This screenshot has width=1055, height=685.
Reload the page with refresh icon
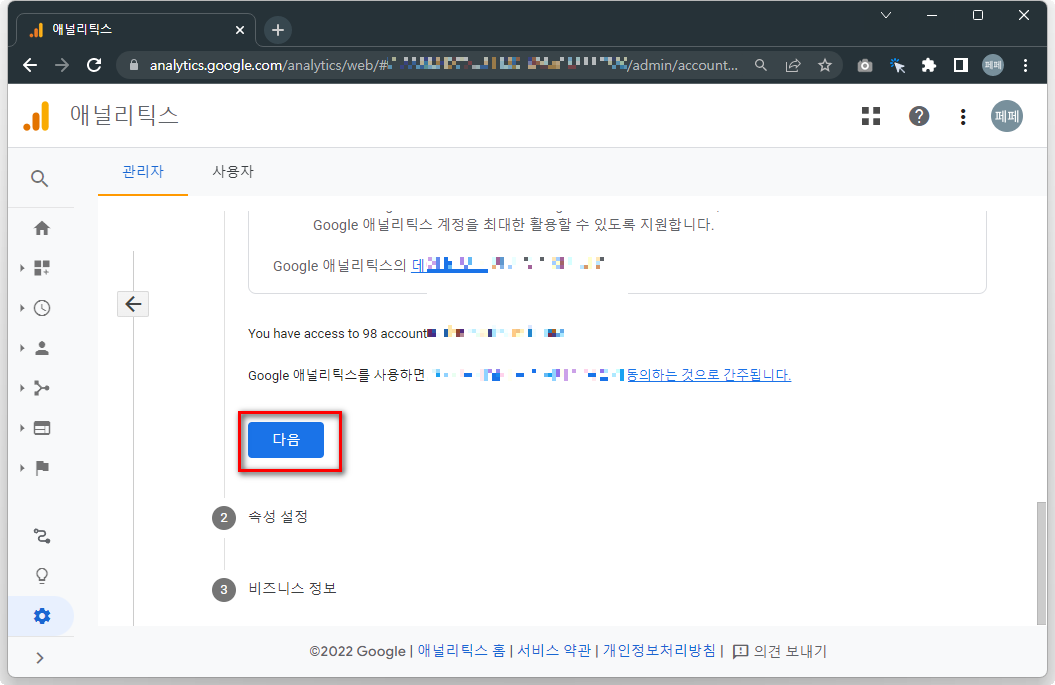(94, 65)
